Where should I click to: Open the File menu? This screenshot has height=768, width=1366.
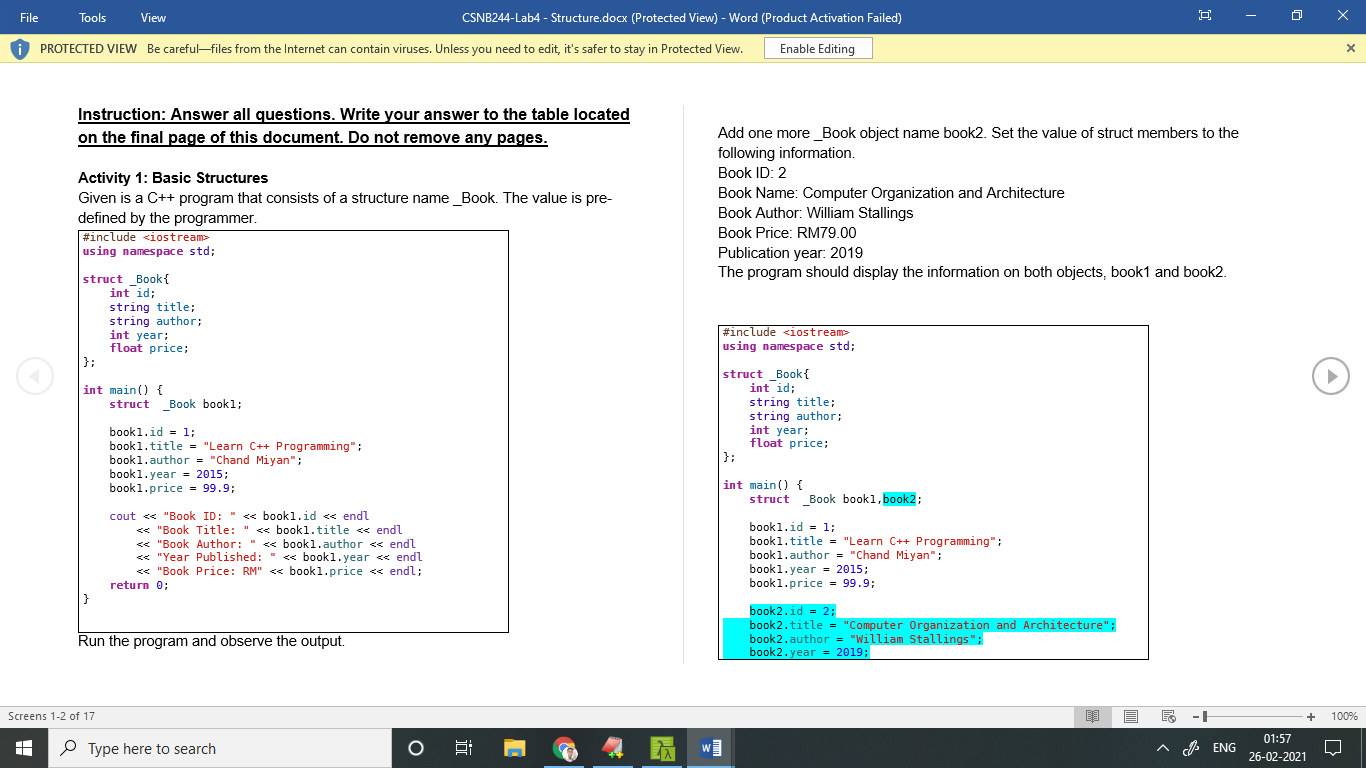tap(28, 17)
